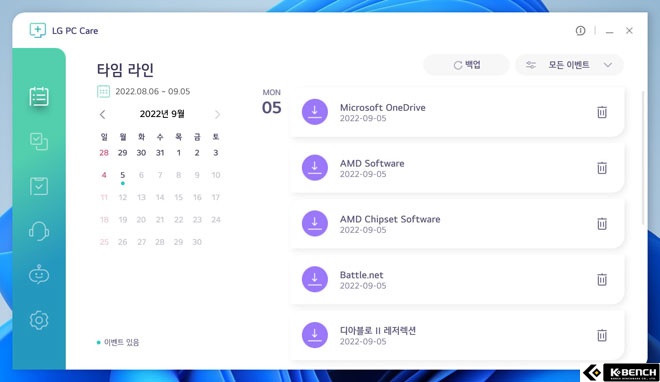The image size is (660, 382).
Task: Click the 2022.08.06 ~ 09.05 date range
Action: click(x=153, y=91)
